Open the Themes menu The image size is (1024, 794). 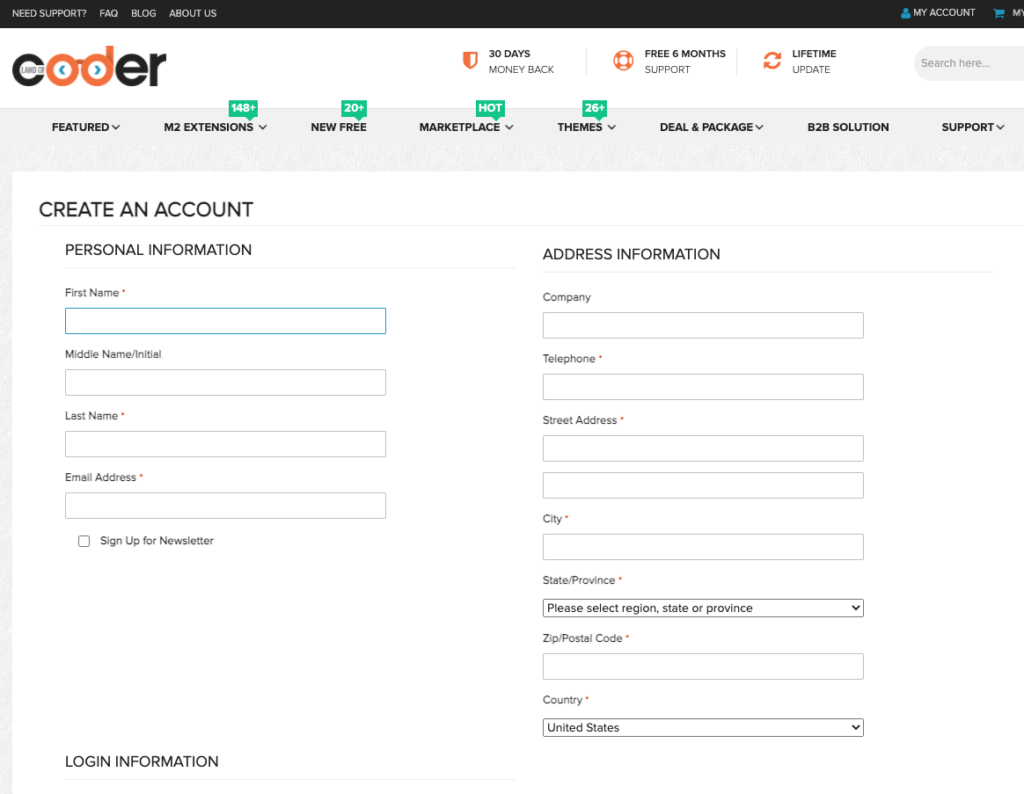coord(586,127)
